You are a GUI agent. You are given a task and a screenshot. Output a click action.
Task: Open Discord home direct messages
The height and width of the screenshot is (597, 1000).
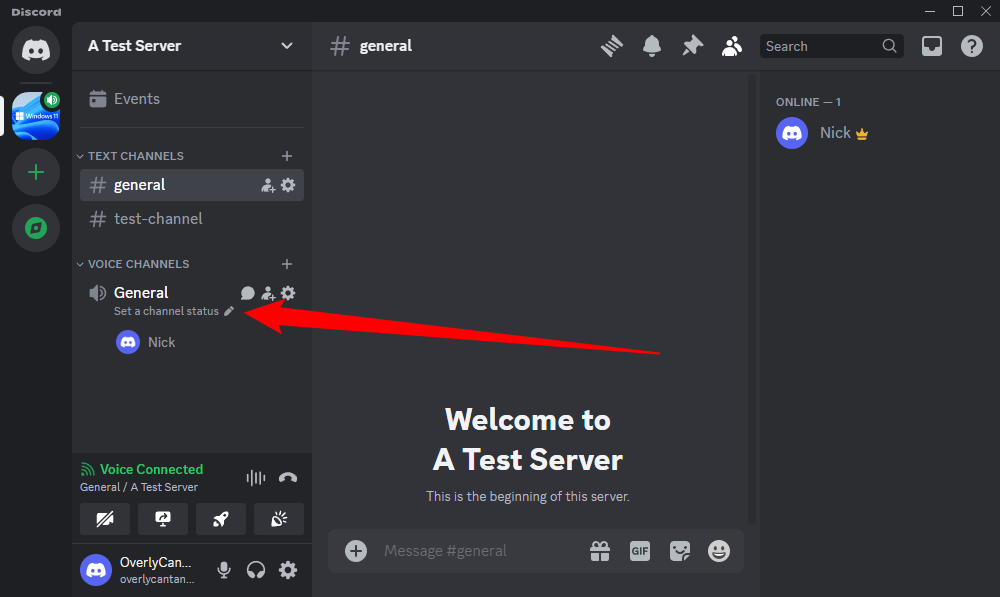36,50
